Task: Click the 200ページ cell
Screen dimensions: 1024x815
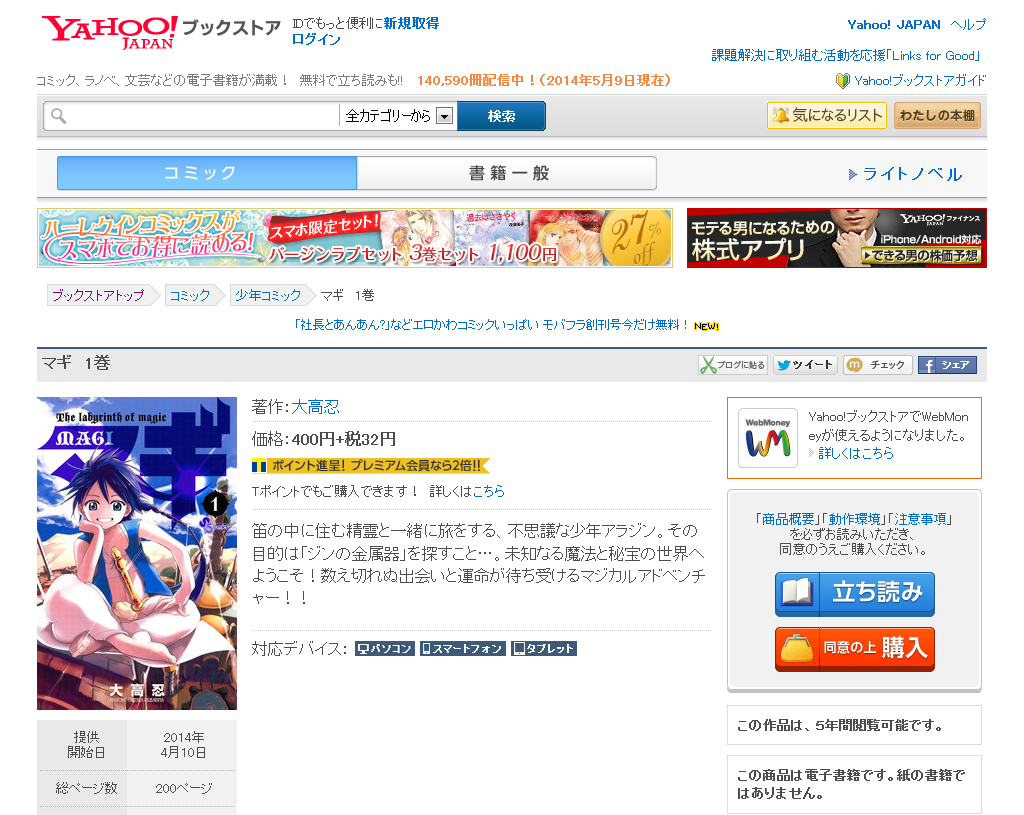Action: point(184,788)
